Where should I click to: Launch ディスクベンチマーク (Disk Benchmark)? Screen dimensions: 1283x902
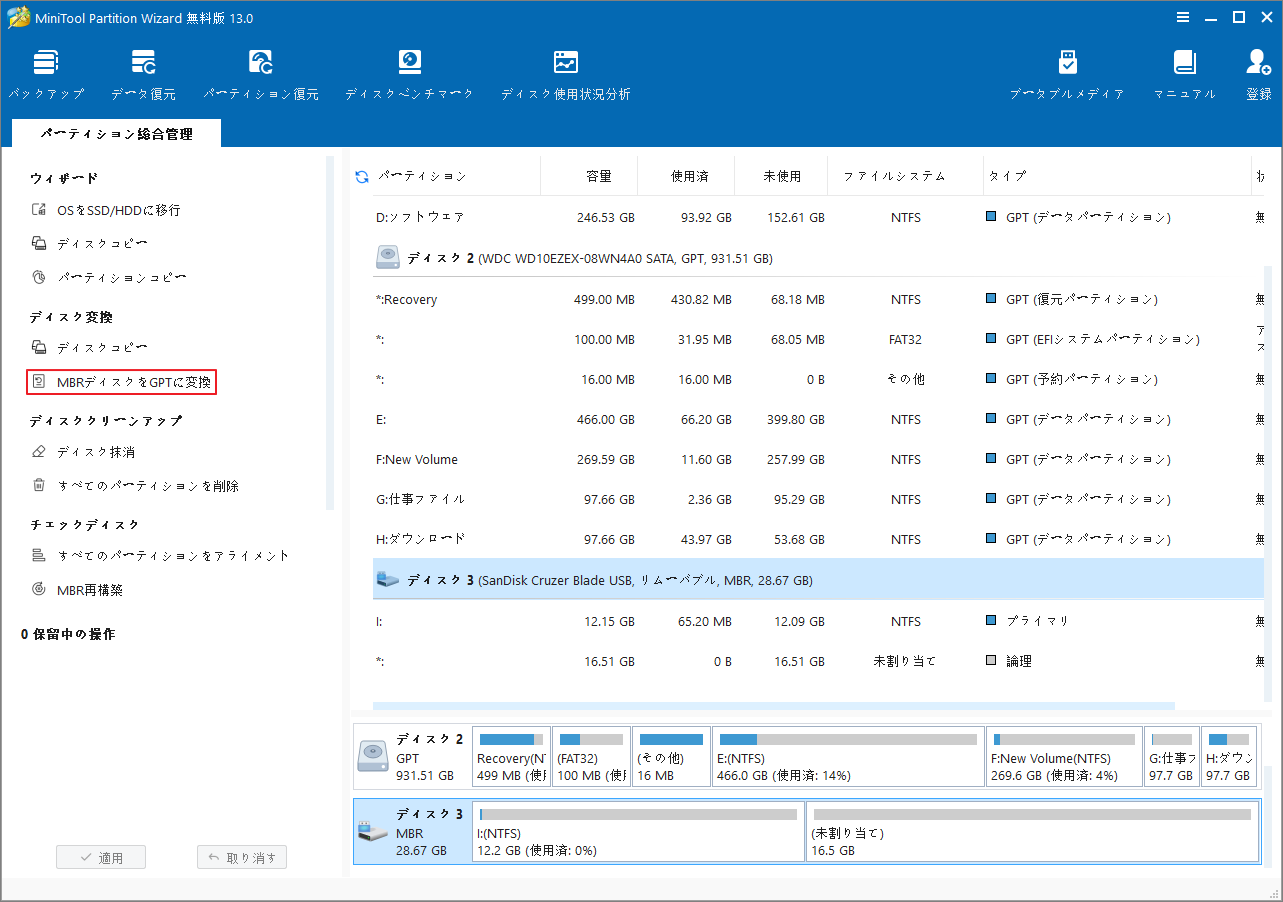(409, 72)
